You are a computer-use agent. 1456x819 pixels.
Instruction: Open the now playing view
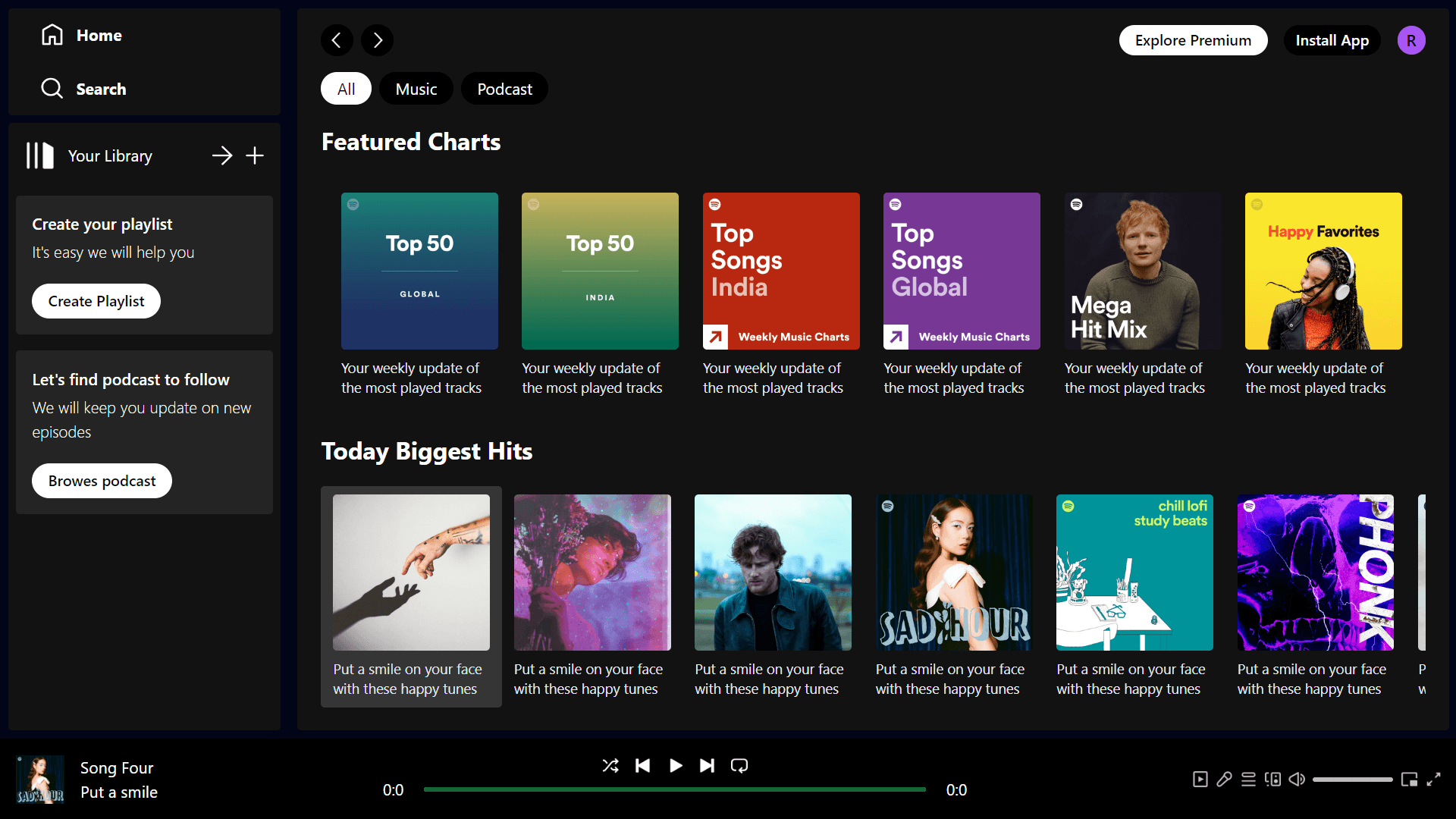point(1200,779)
